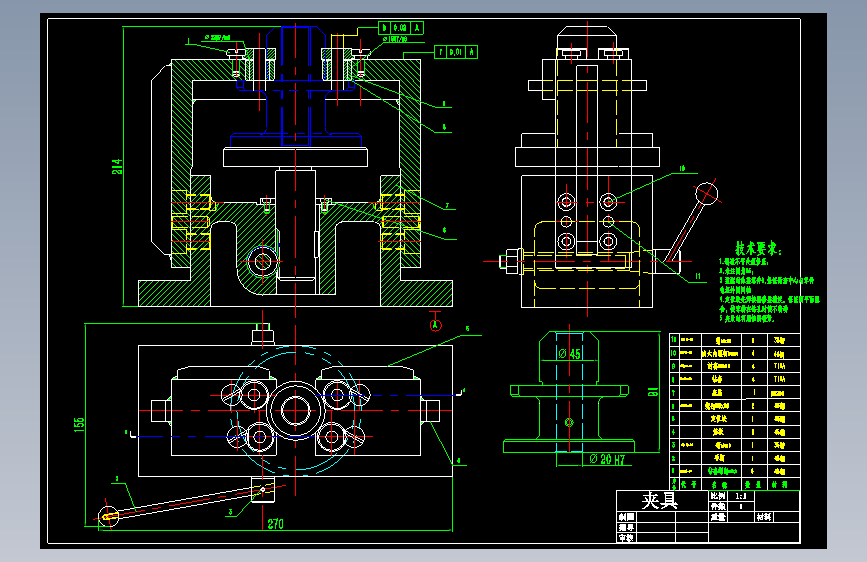This screenshot has width=867, height=562.
Task: Select the 技术要求 heading text
Action: point(758,248)
